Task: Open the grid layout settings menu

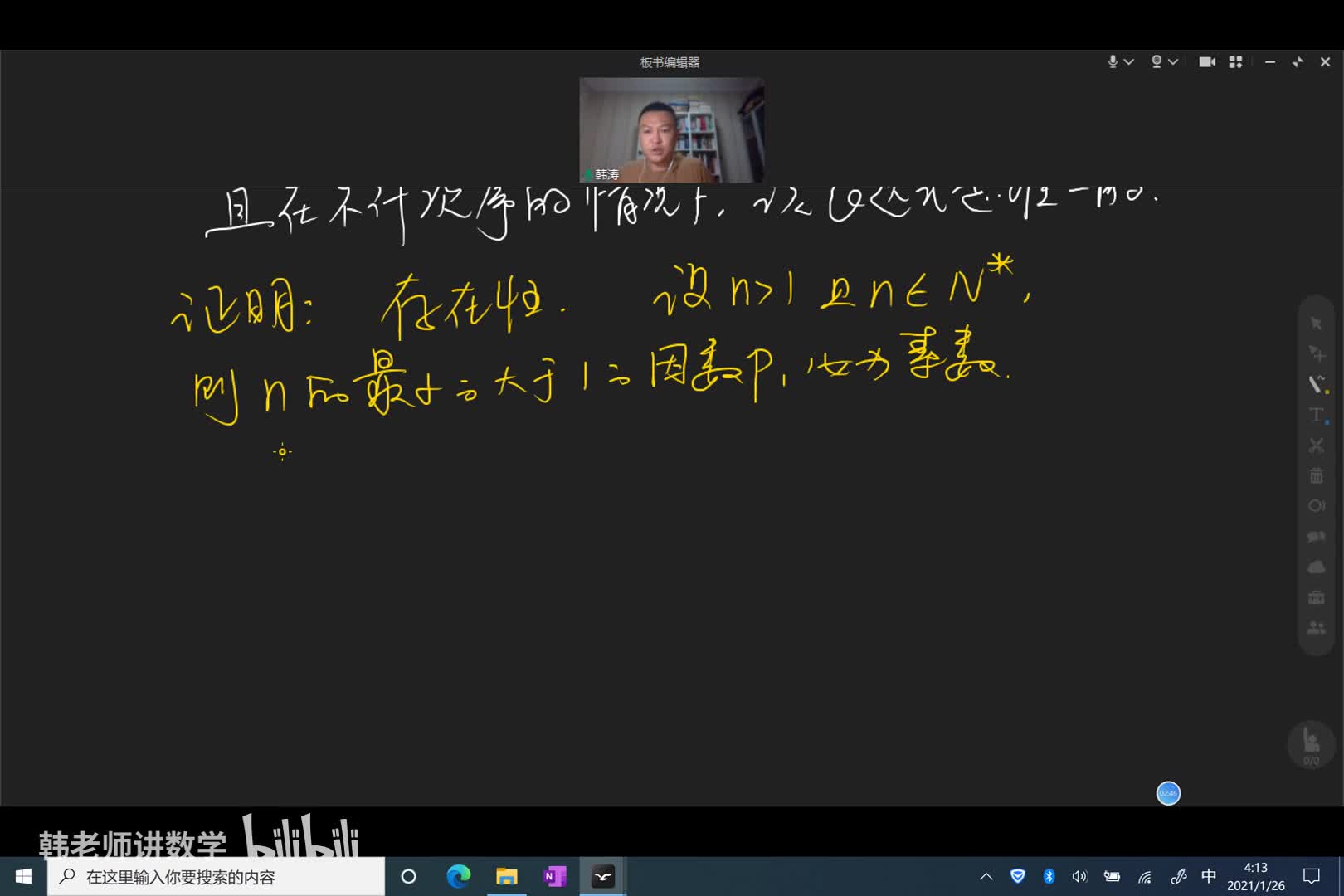Action: pyautogui.click(x=1235, y=62)
